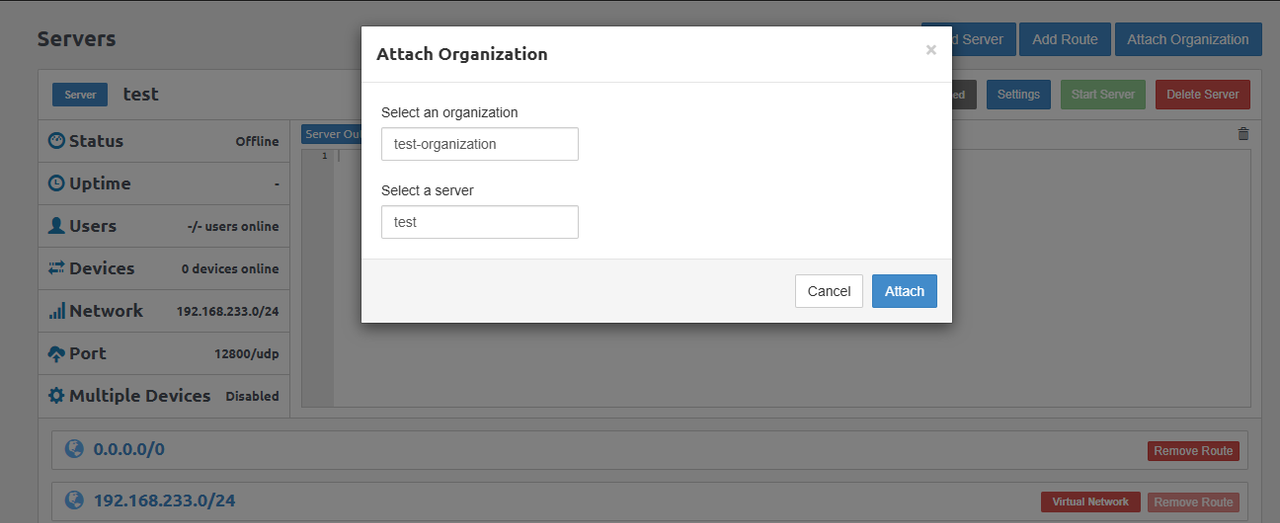Click the 'Offline' status value
This screenshot has height=523, width=1280.
[x=257, y=141]
